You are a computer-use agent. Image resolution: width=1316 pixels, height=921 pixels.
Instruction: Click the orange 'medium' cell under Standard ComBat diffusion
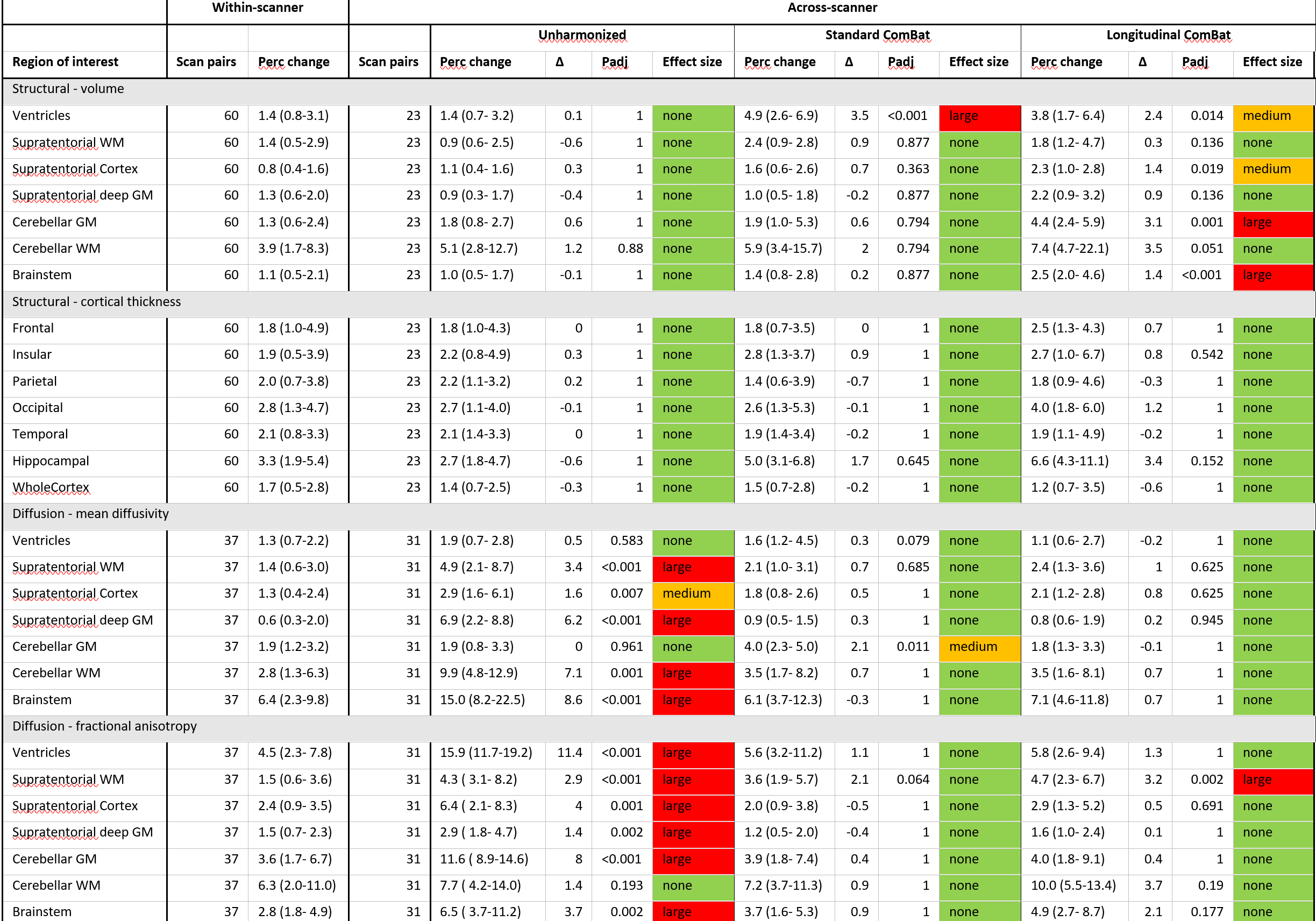click(x=979, y=647)
